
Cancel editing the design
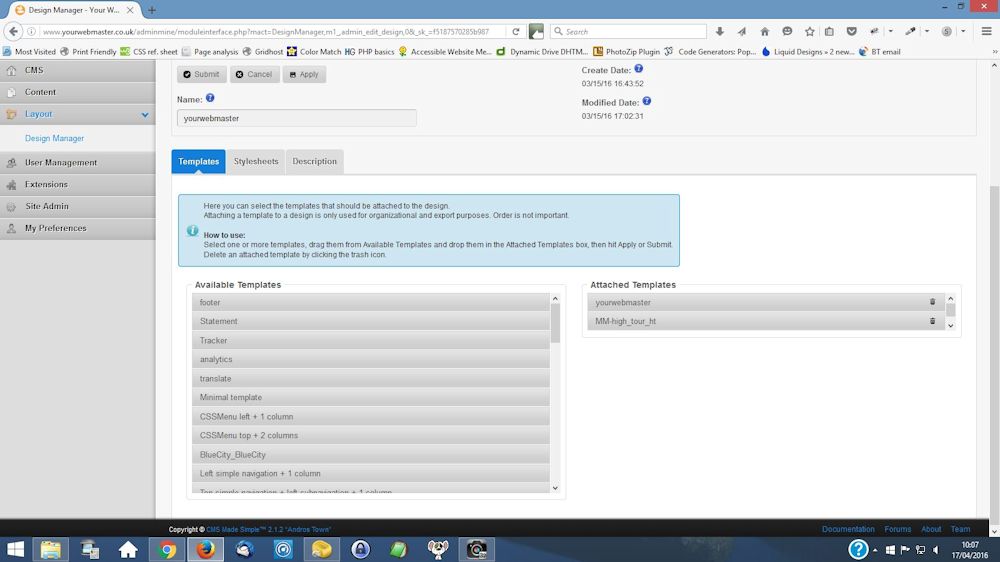[254, 74]
